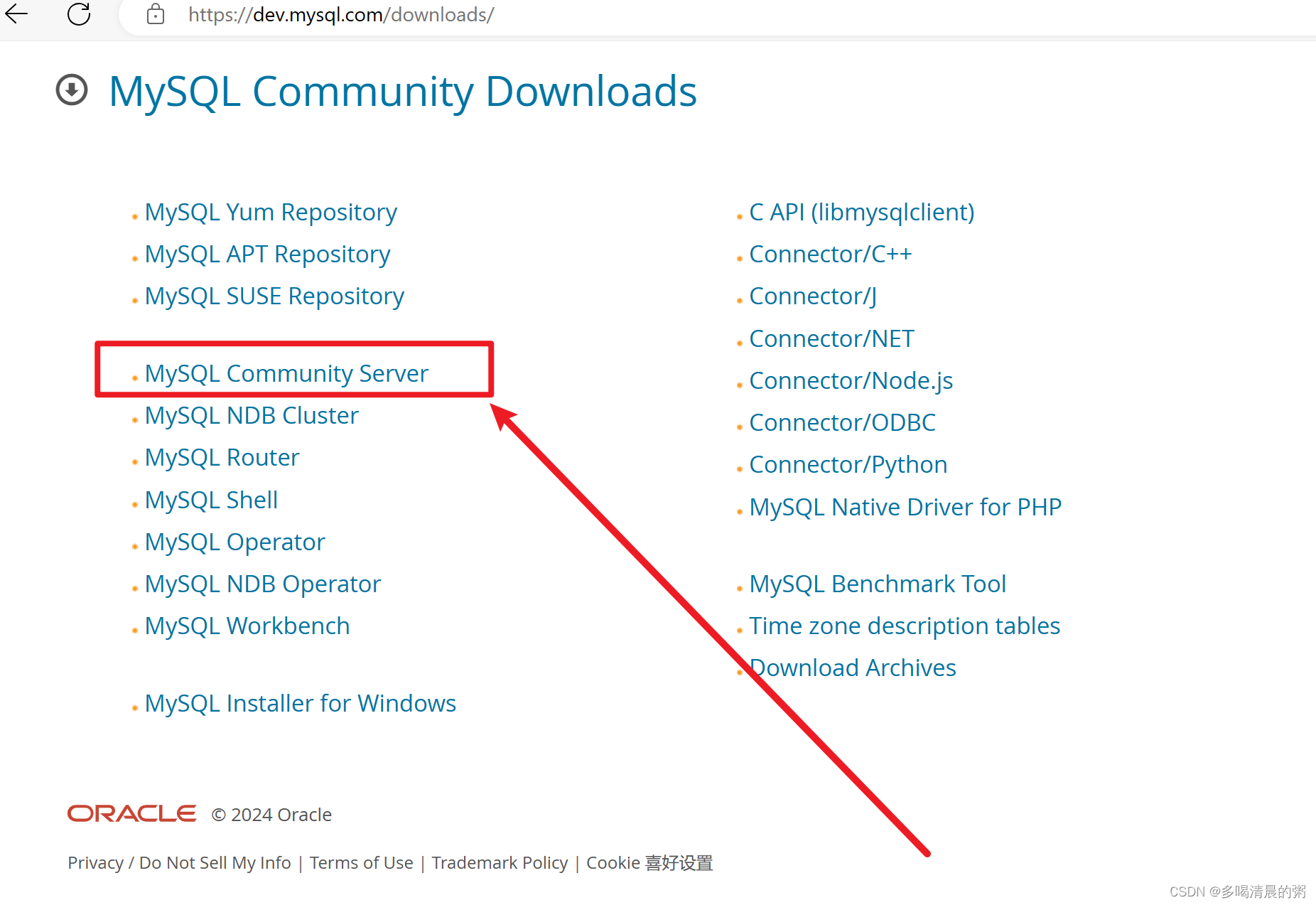Open Trademark Policy footer link
The height and width of the screenshot is (905, 1316).
pyautogui.click(x=500, y=863)
